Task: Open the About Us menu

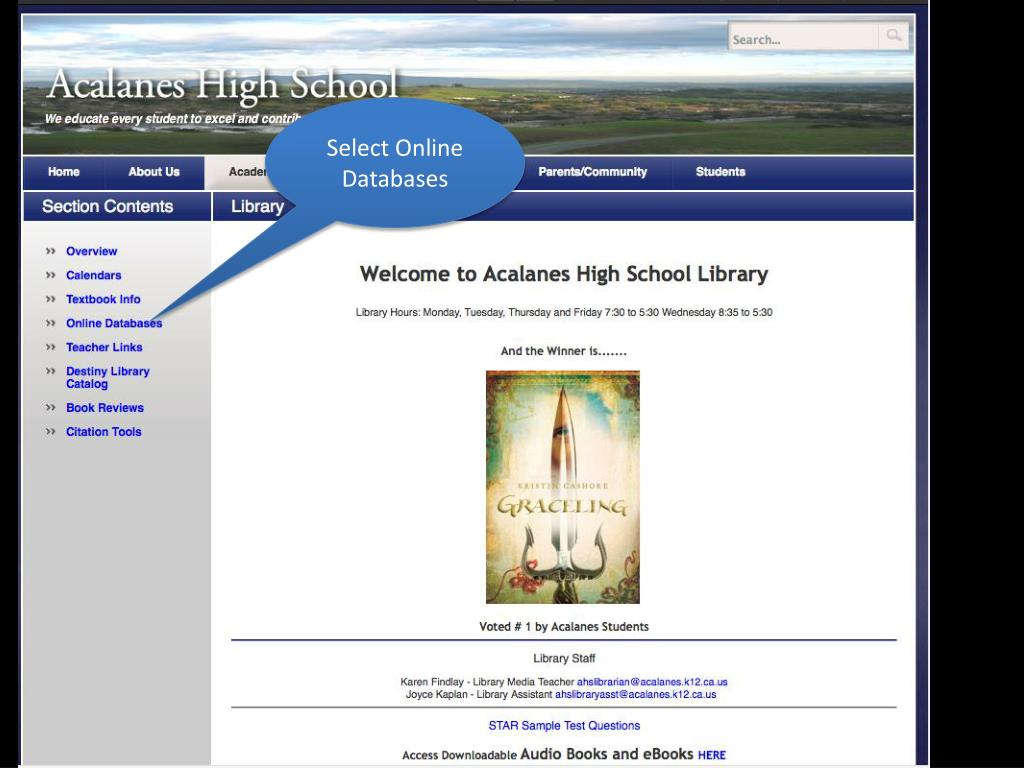Action: click(154, 172)
